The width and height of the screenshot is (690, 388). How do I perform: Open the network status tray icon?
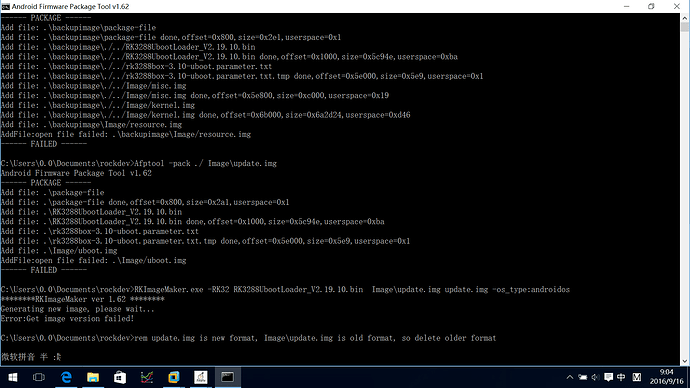tap(583, 377)
